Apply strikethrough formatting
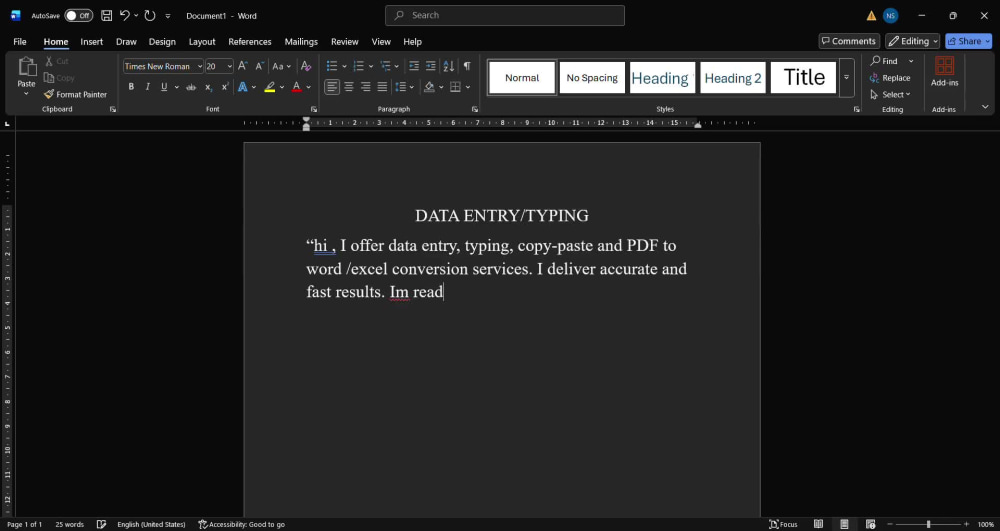The width and height of the screenshot is (1000, 531). coord(191,87)
